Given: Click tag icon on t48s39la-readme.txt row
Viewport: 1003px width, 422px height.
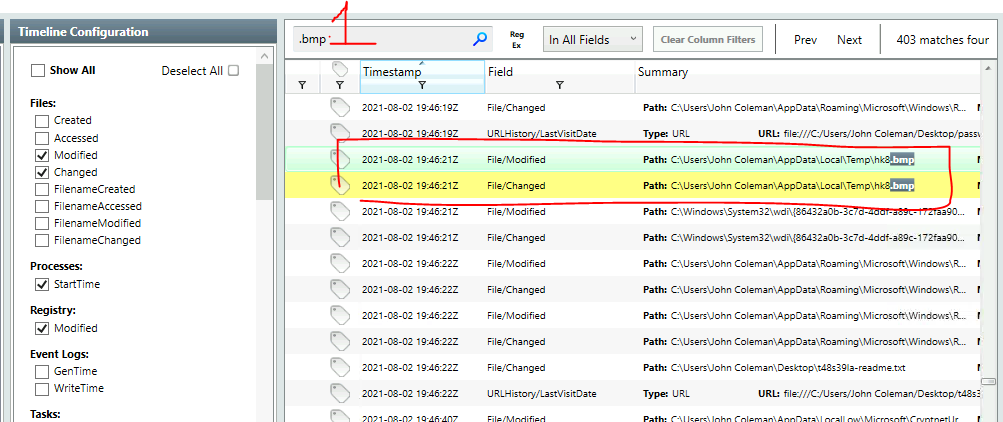Looking at the screenshot, I should click(x=341, y=367).
